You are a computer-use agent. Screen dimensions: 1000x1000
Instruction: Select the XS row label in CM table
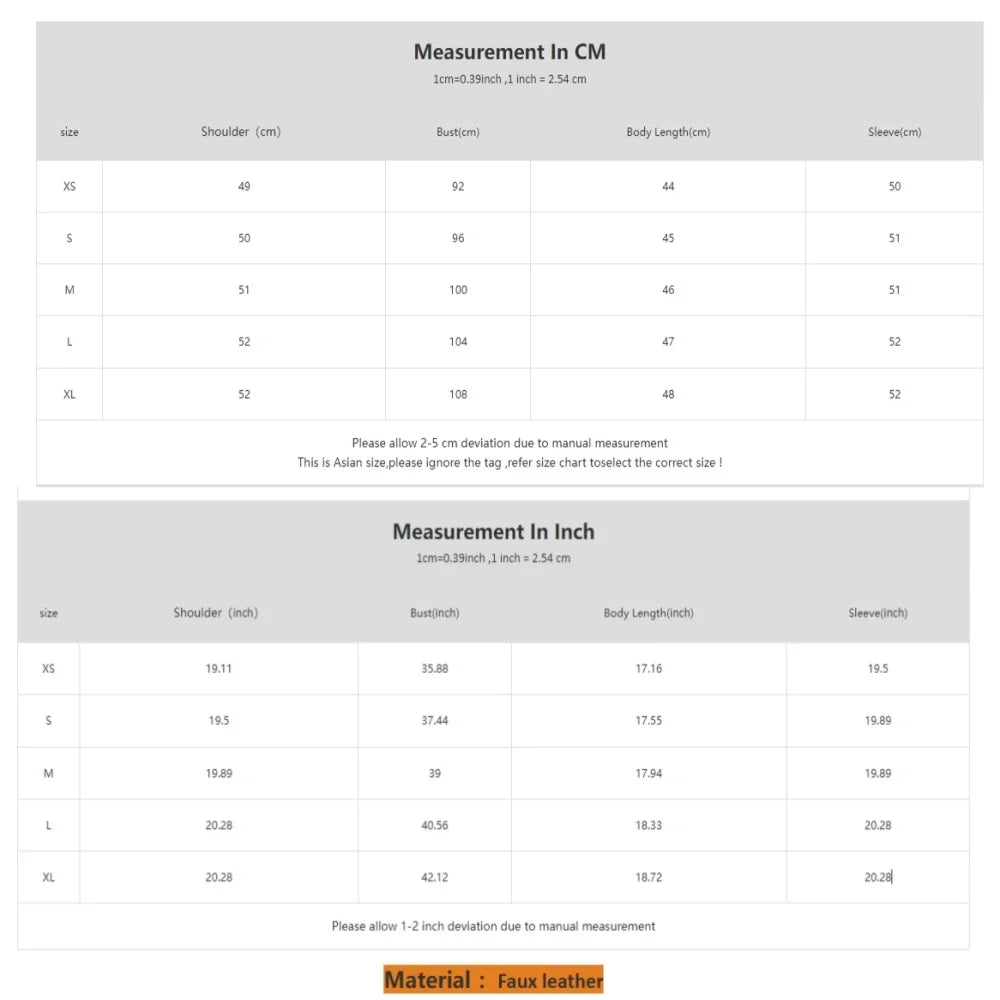69,186
